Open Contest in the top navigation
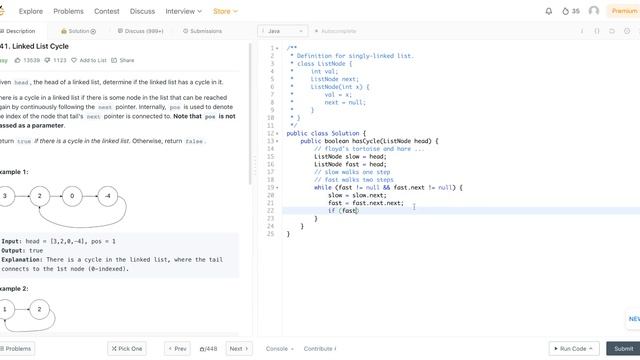This screenshot has width=640, height=360. 107,11
